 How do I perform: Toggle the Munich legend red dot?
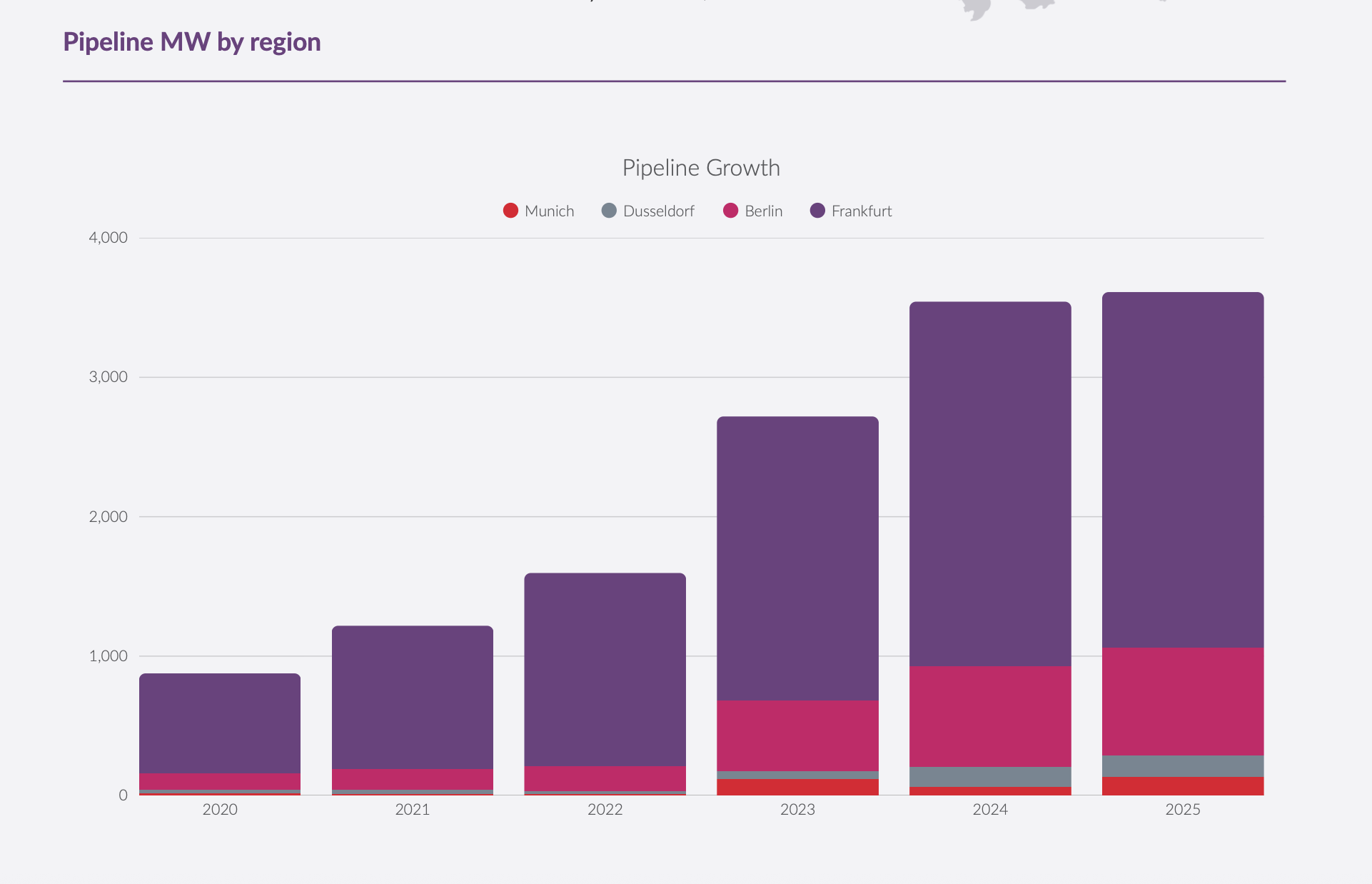point(510,211)
